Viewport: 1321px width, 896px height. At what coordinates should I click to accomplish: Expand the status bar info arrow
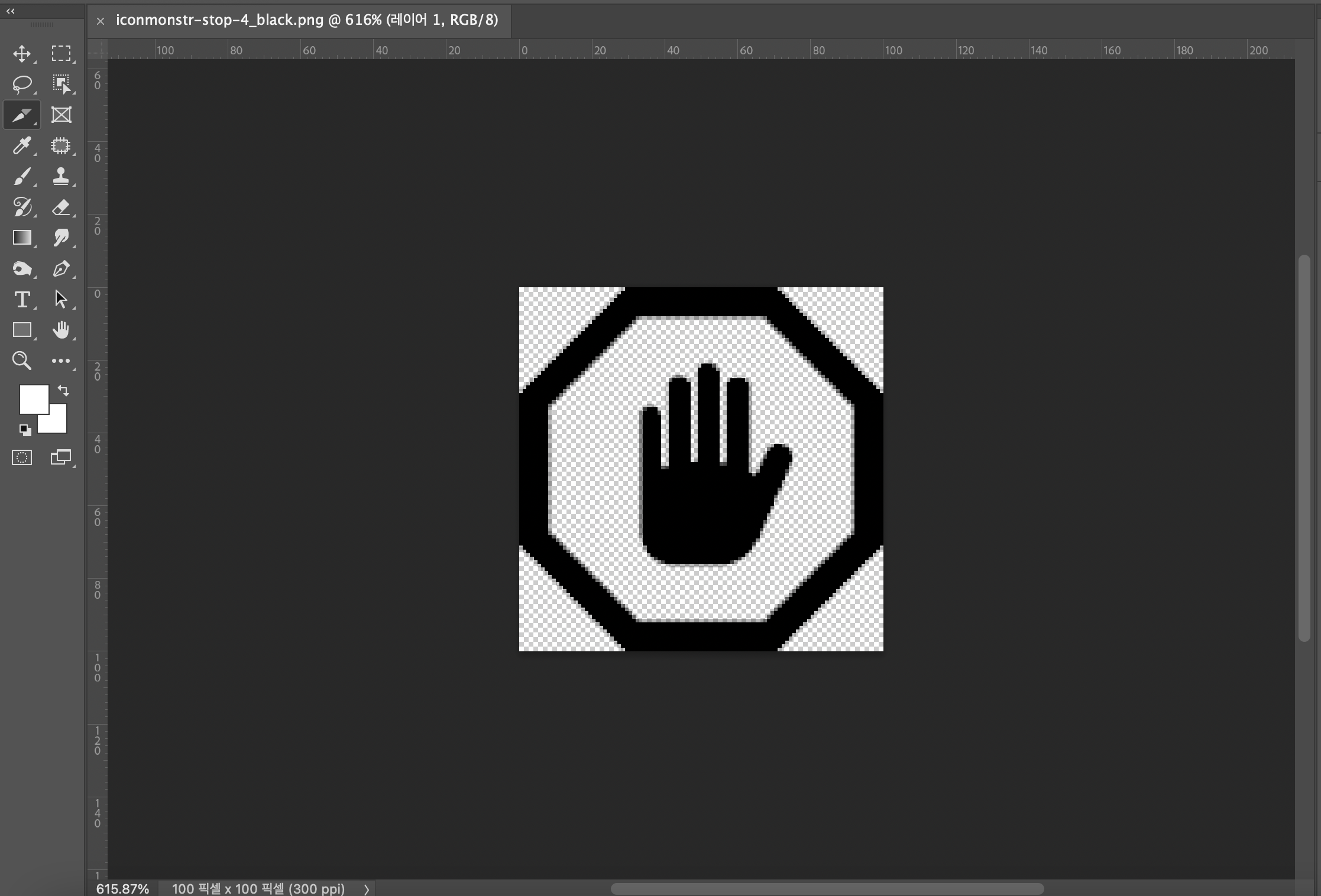click(367, 889)
